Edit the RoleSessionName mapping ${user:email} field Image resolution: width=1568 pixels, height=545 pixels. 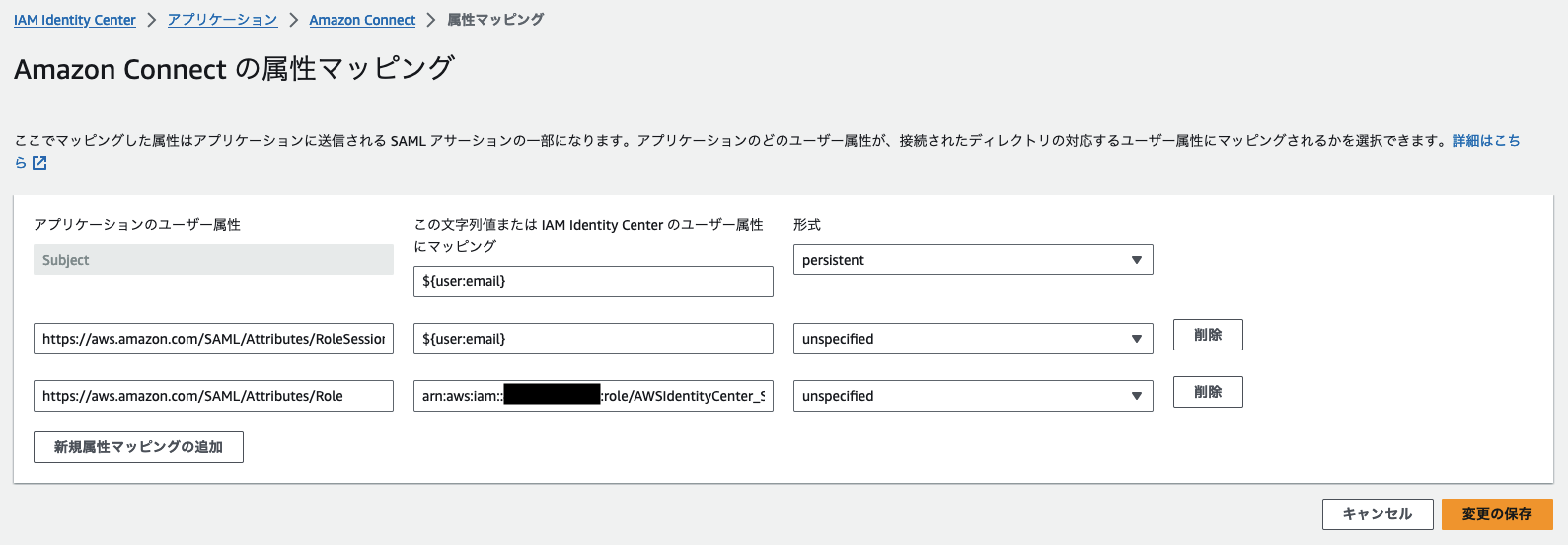[x=593, y=339]
